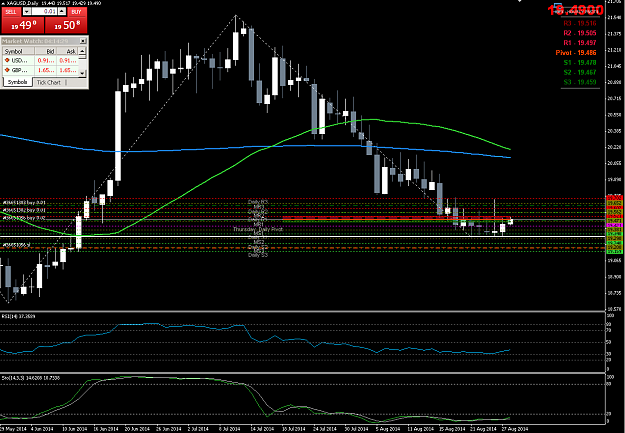Click the 1.65 ask value of GBP row
Screen dimensions: 625x433
pos(68,71)
